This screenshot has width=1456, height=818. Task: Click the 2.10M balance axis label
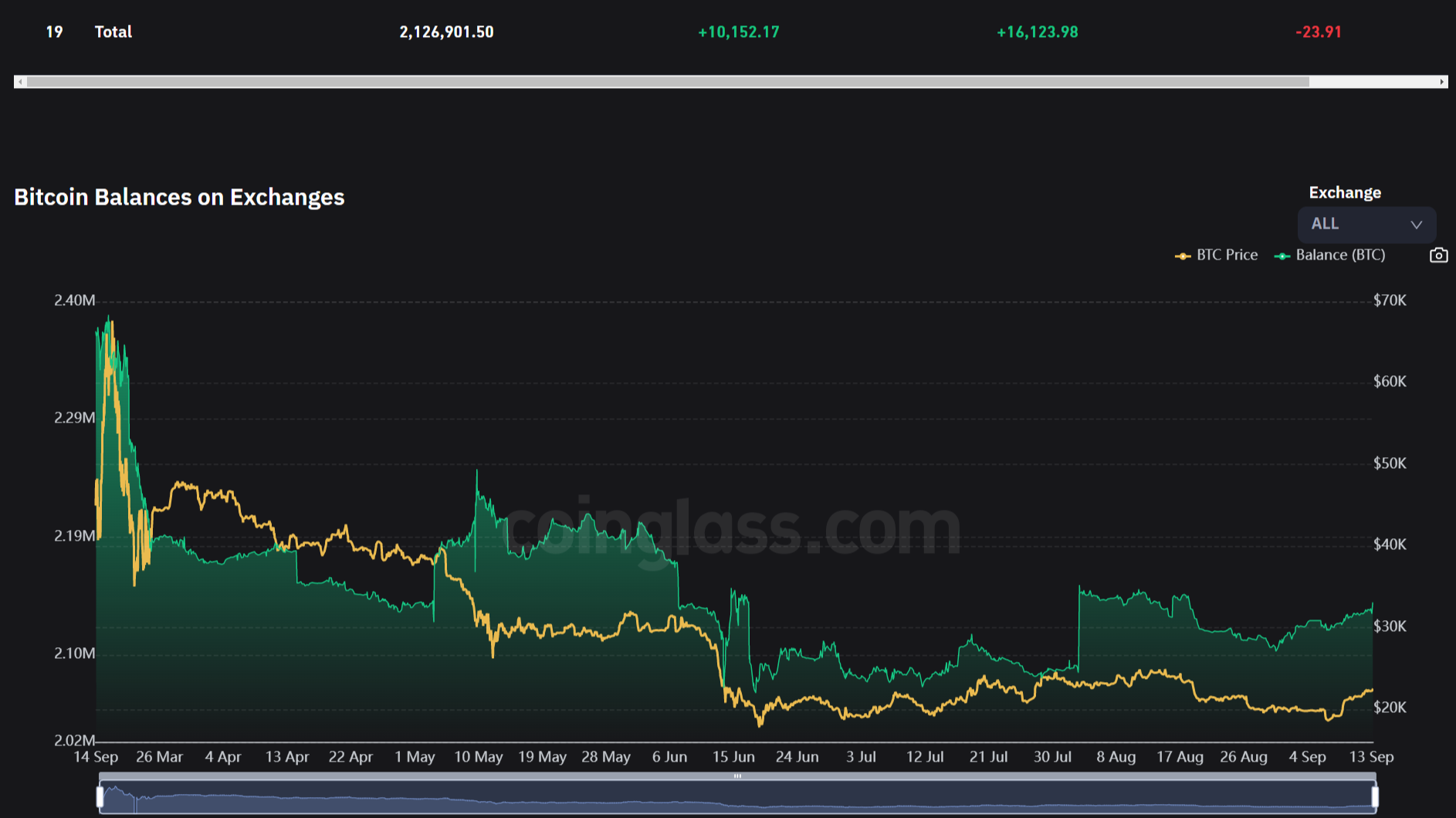(x=75, y=653)
